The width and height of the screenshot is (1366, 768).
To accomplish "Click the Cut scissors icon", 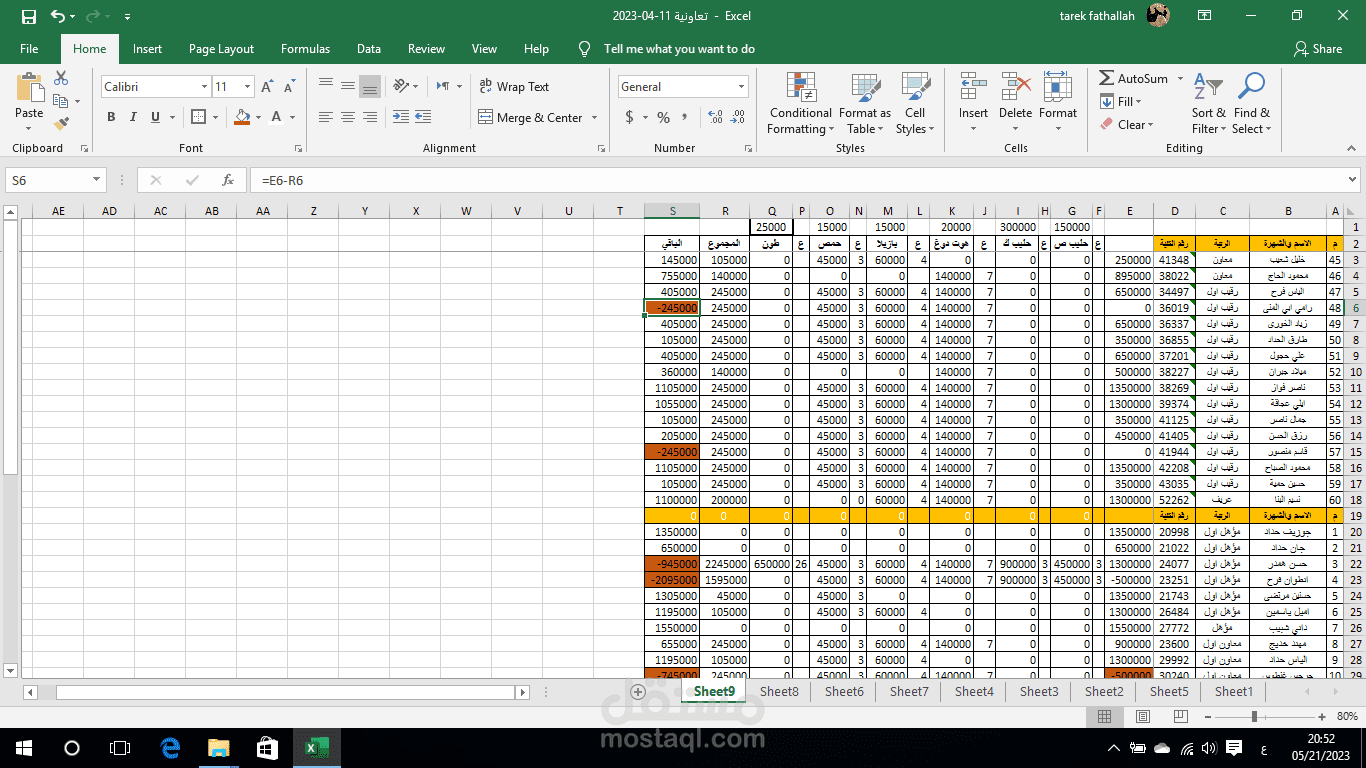I will pos(61,78).
